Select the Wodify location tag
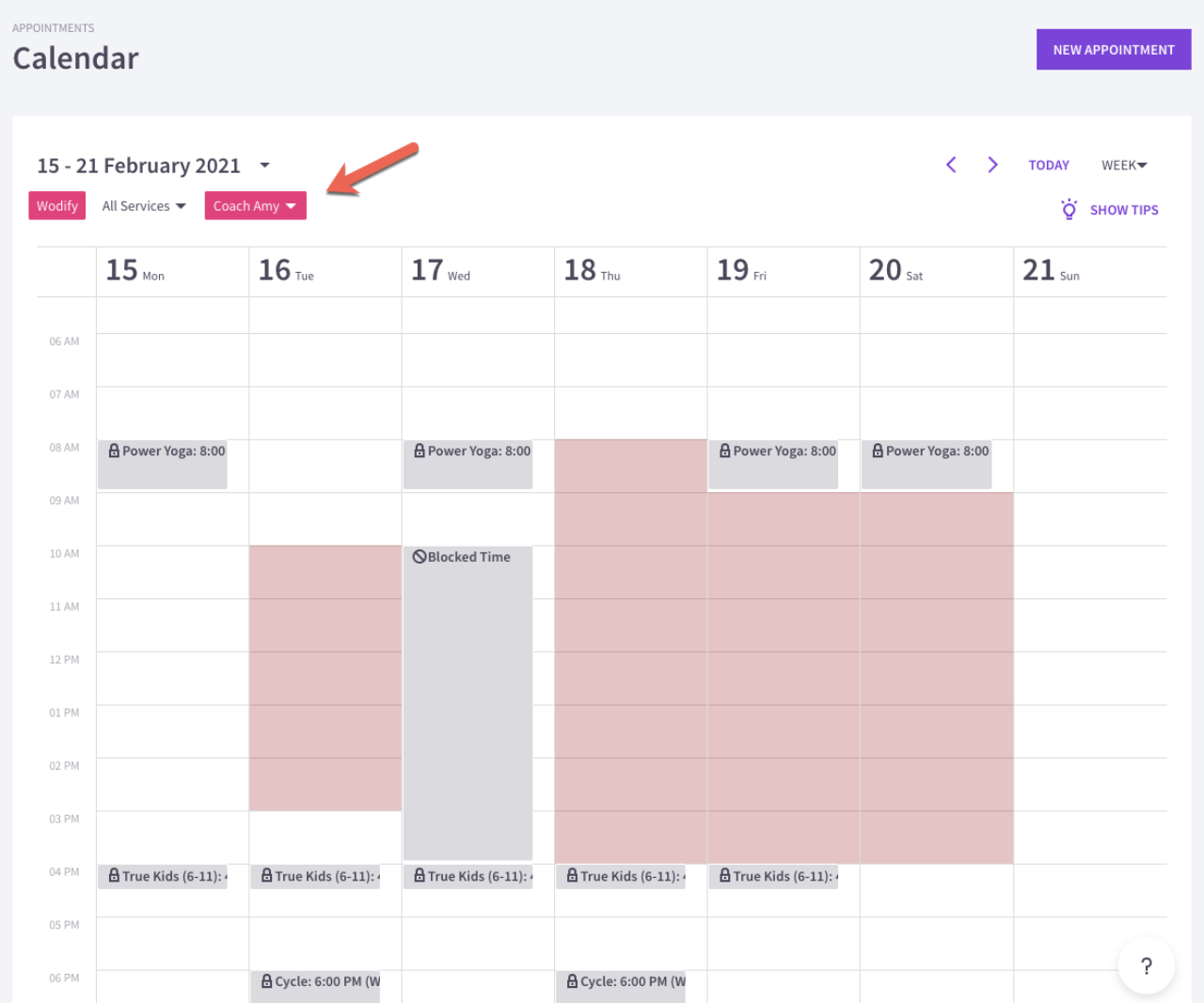Viewport: 1204px width, 1003px height. pos(57,206)
